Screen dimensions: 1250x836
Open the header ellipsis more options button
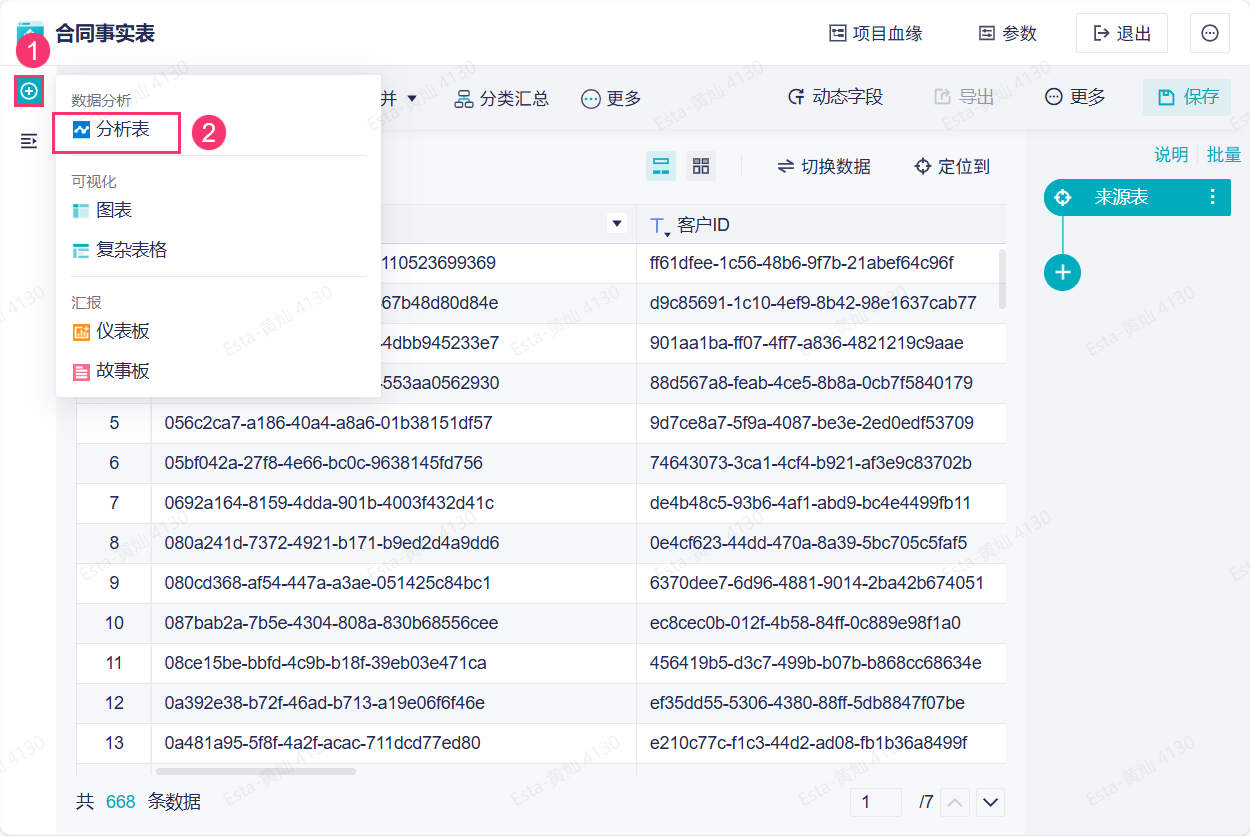(x=1210, y=33)
